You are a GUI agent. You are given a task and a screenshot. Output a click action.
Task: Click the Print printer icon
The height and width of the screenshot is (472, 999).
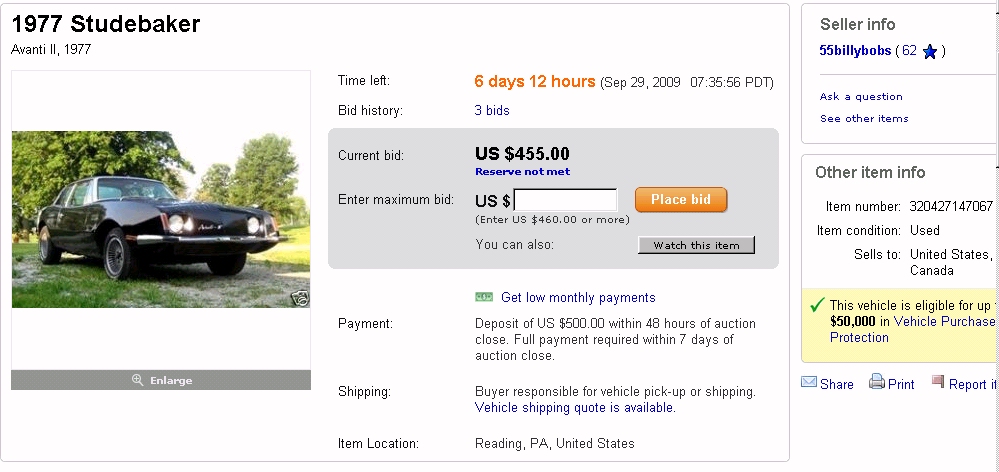click(876, 382)
